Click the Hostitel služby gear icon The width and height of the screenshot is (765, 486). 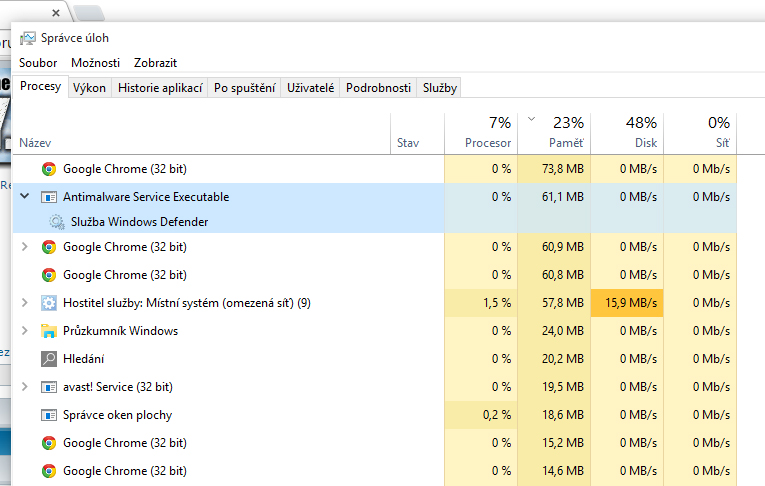pos(48,303)
